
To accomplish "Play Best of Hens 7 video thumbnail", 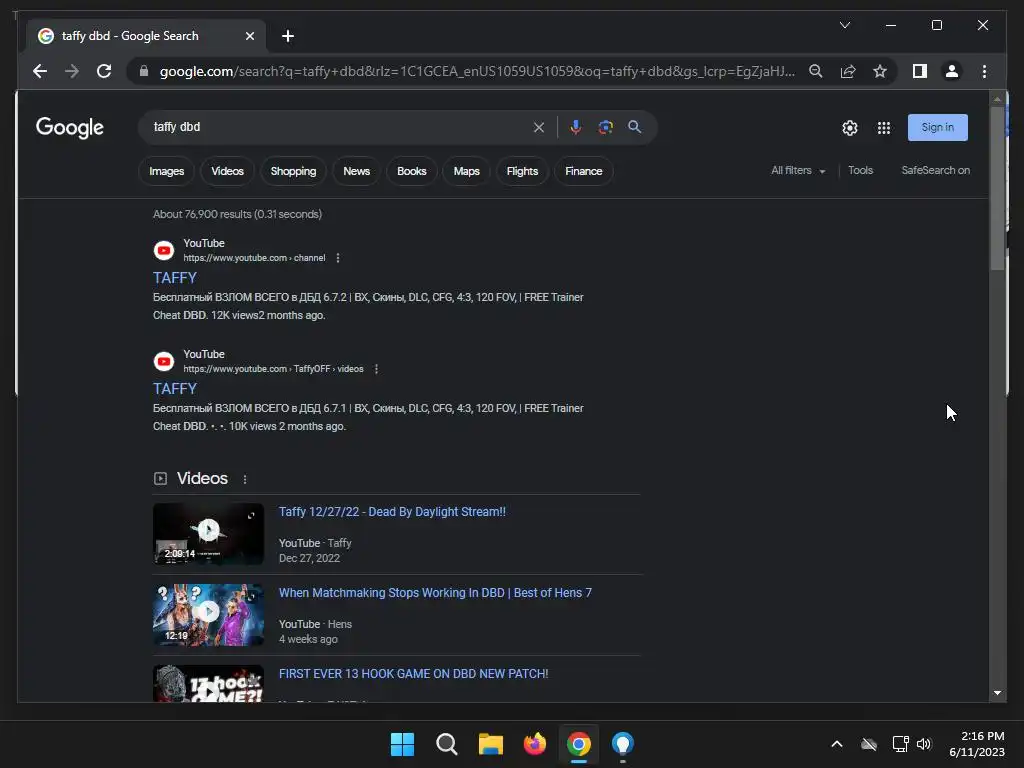I will 208,615.
